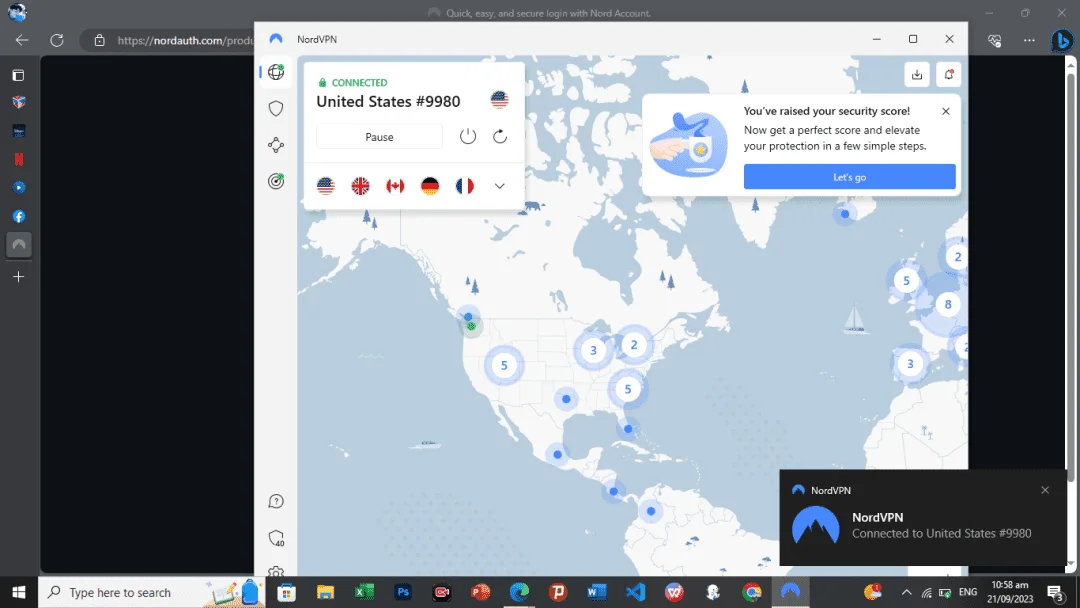Screen dimensions: 1080x608
Task: Click the United States #9980 server name
Action: pyautogui.click(x=388, y=101)
